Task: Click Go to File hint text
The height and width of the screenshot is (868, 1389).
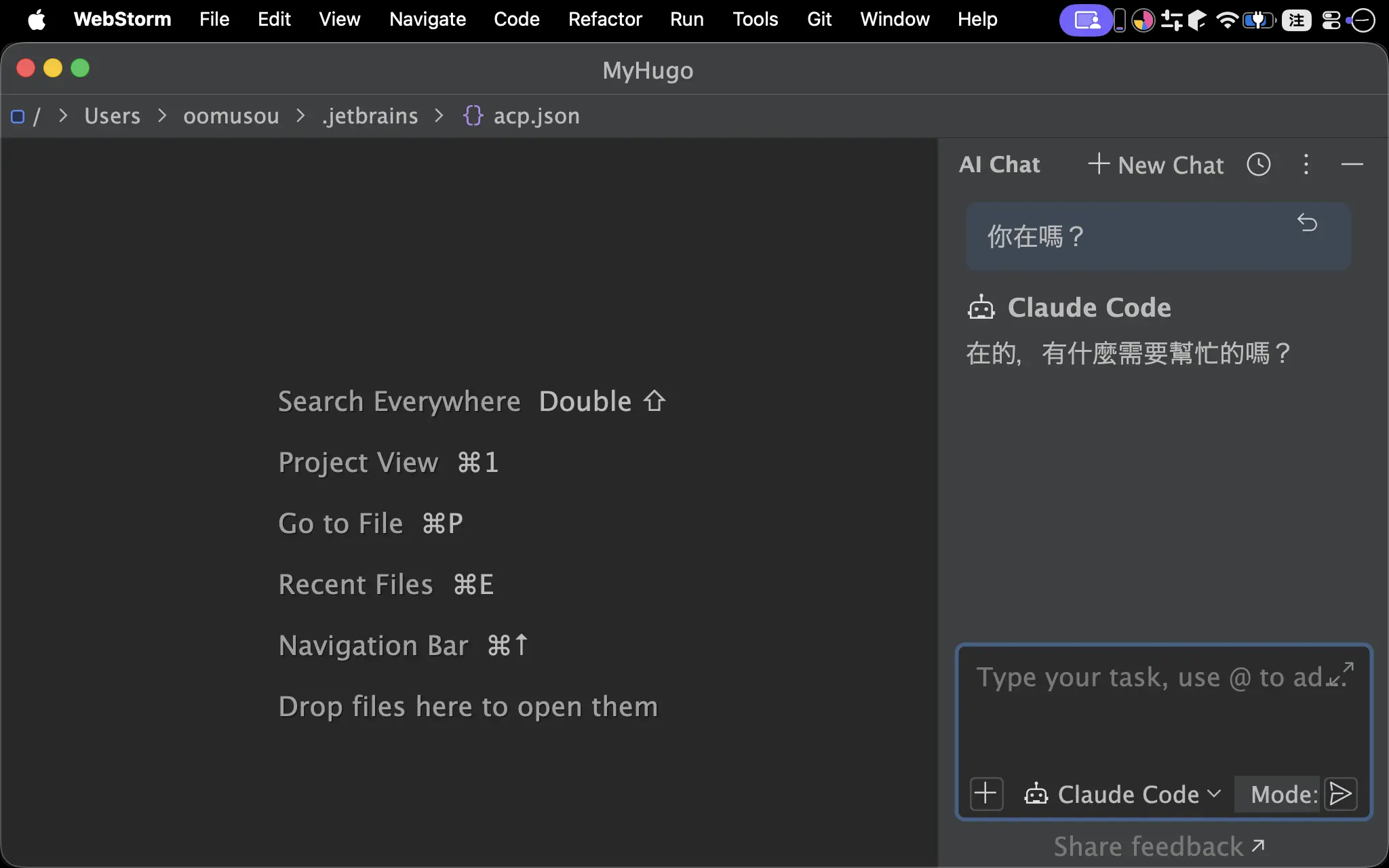Action: tap(340, 524)
